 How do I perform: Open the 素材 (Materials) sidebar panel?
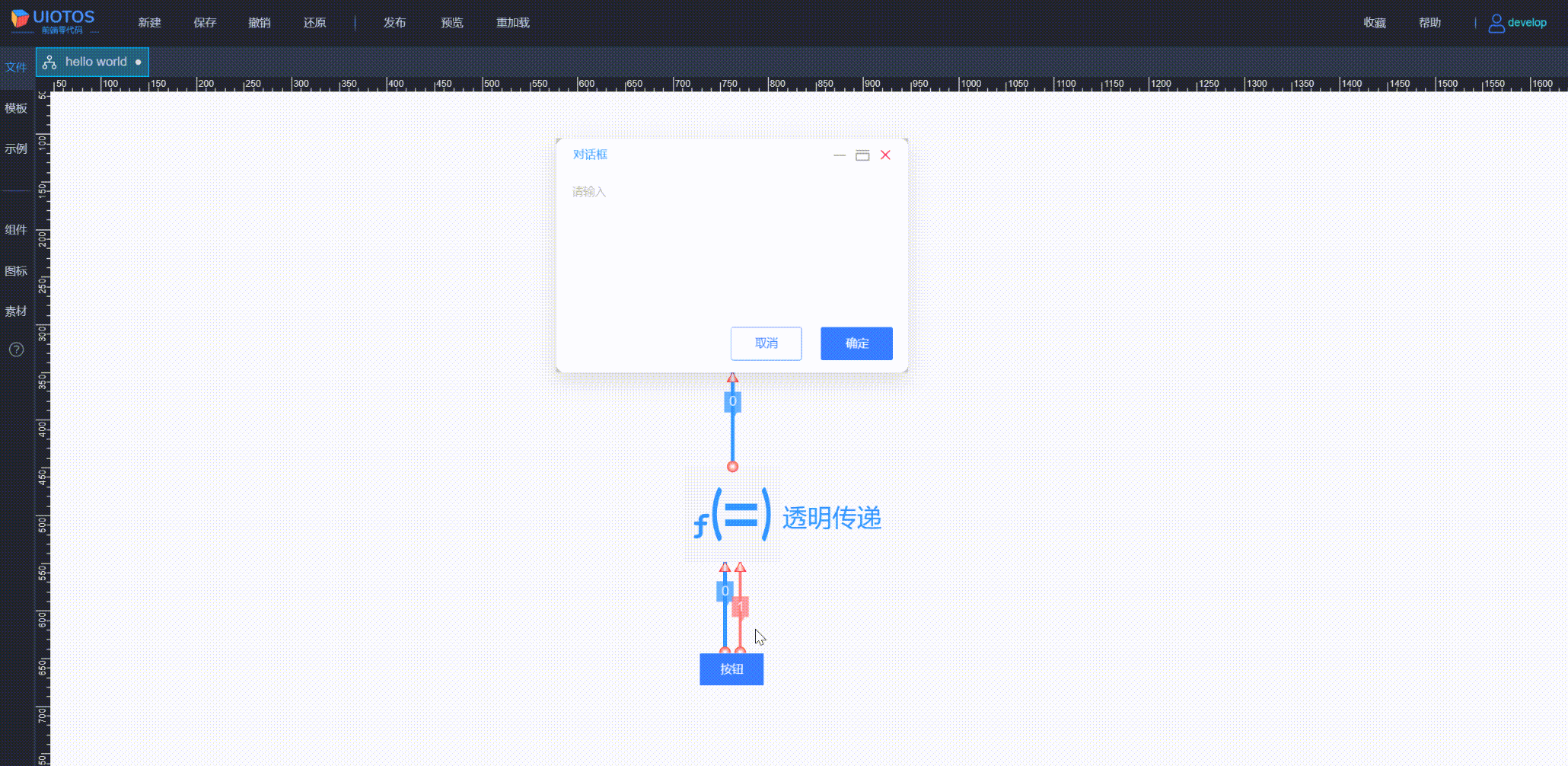(16, 311)
